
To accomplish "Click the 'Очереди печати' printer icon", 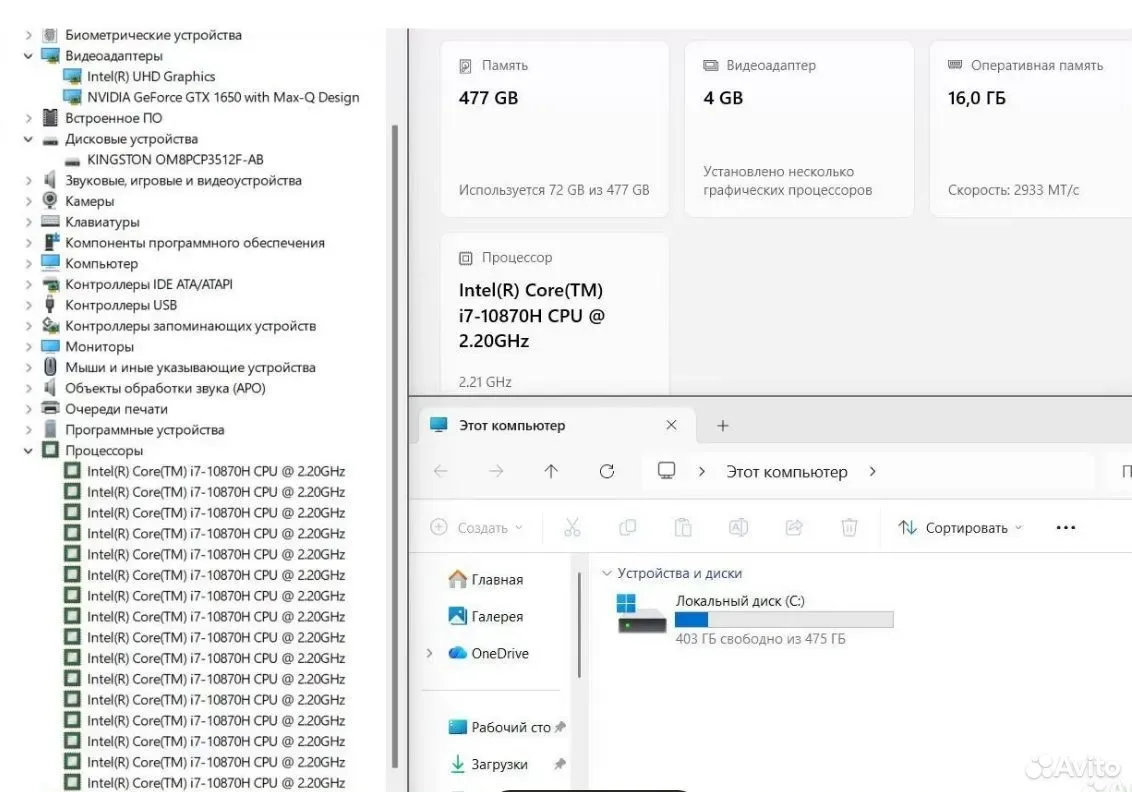I will (x=50, y=408).
